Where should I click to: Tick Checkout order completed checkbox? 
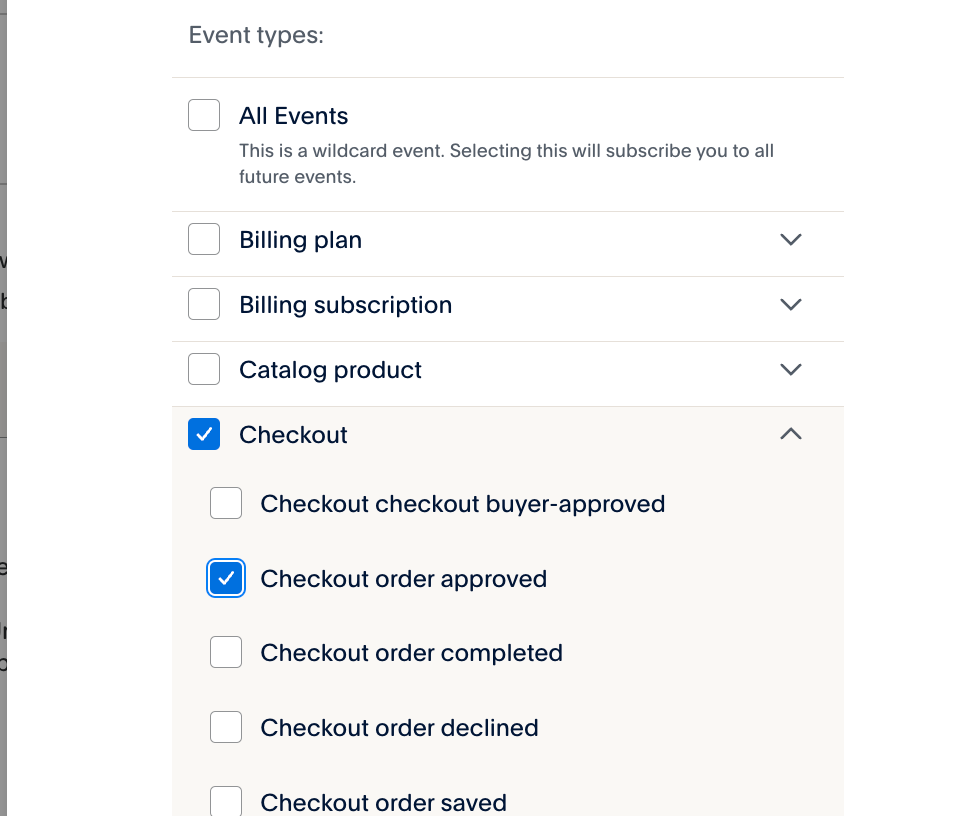pos(226,653)
